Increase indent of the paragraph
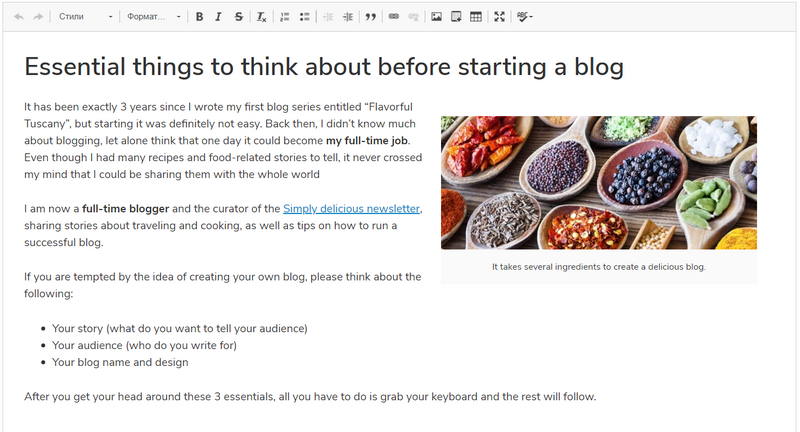 coord(347,17)
